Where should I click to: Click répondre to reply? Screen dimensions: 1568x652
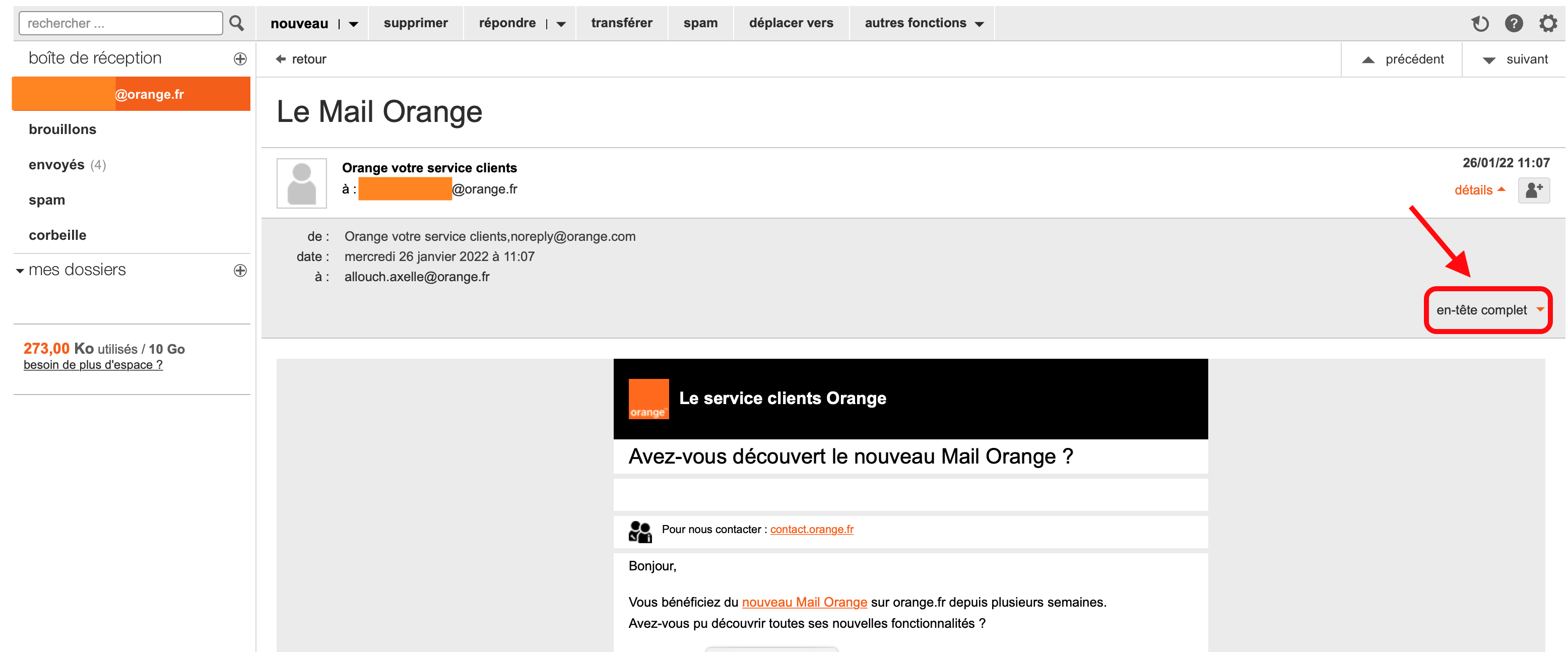coord(507,23)
